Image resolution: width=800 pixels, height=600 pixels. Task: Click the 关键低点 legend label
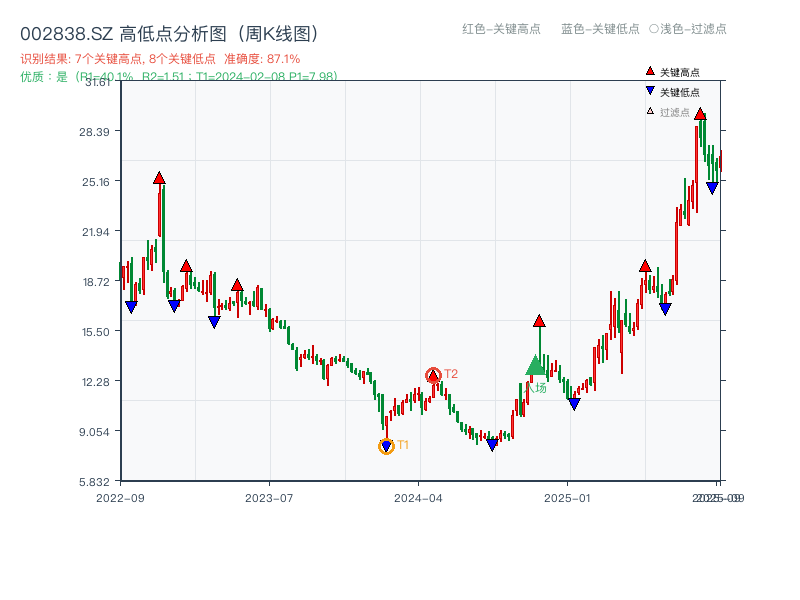(x=680, y=92)
